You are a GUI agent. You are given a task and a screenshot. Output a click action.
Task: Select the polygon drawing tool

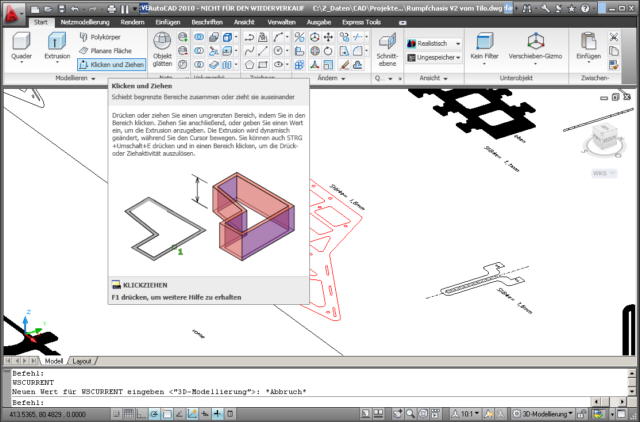(249, 64)
